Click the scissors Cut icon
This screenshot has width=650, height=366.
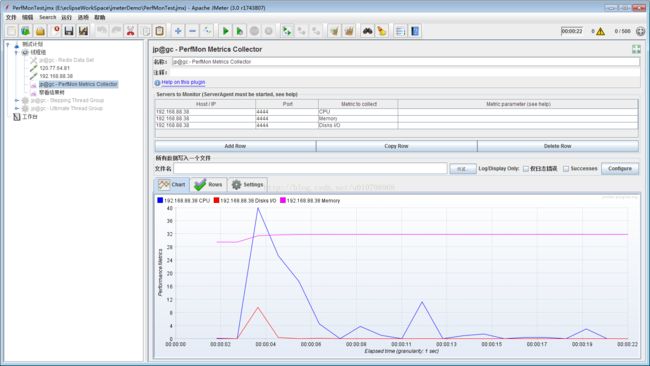131,31
